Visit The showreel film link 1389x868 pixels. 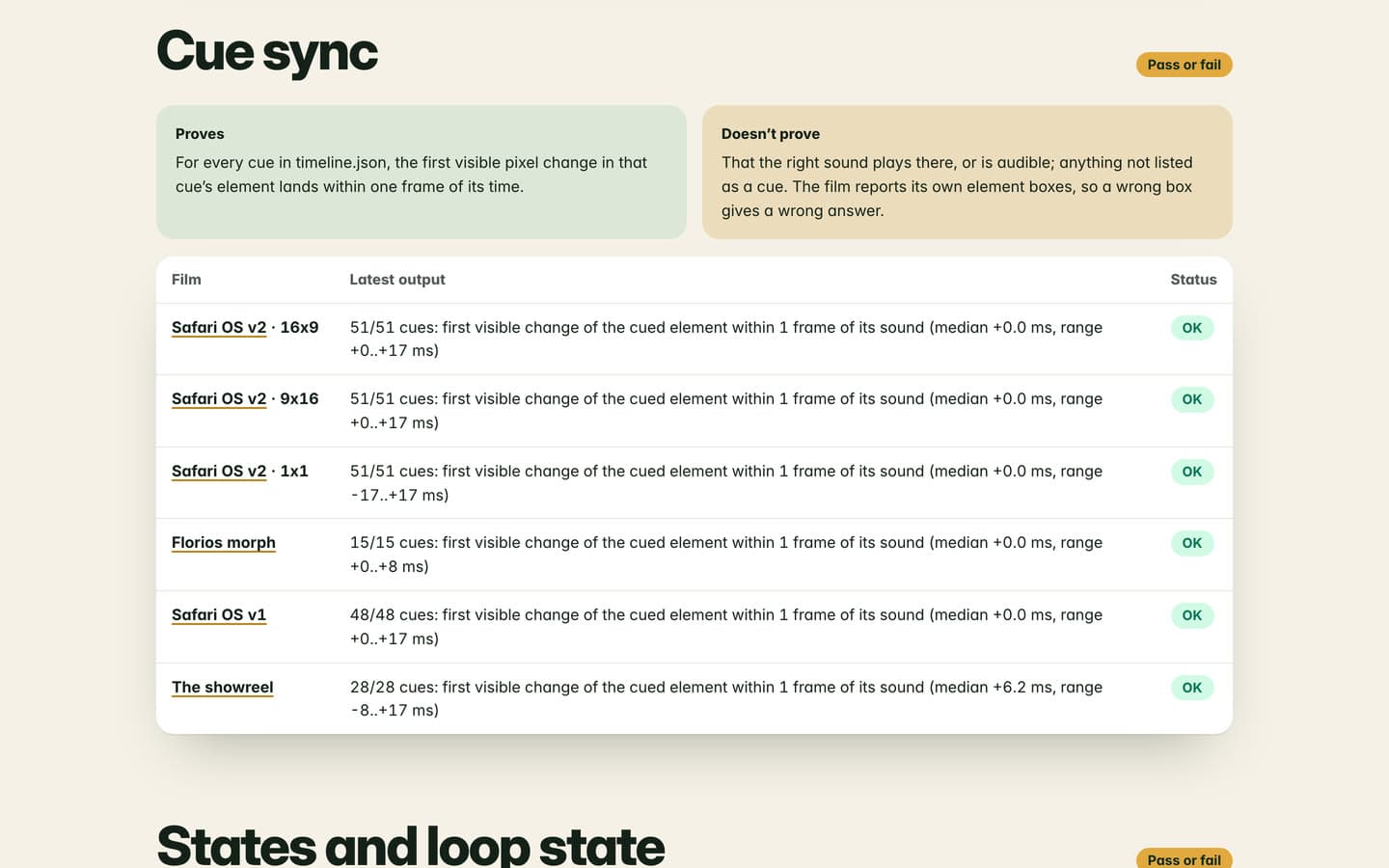point(223,688)
